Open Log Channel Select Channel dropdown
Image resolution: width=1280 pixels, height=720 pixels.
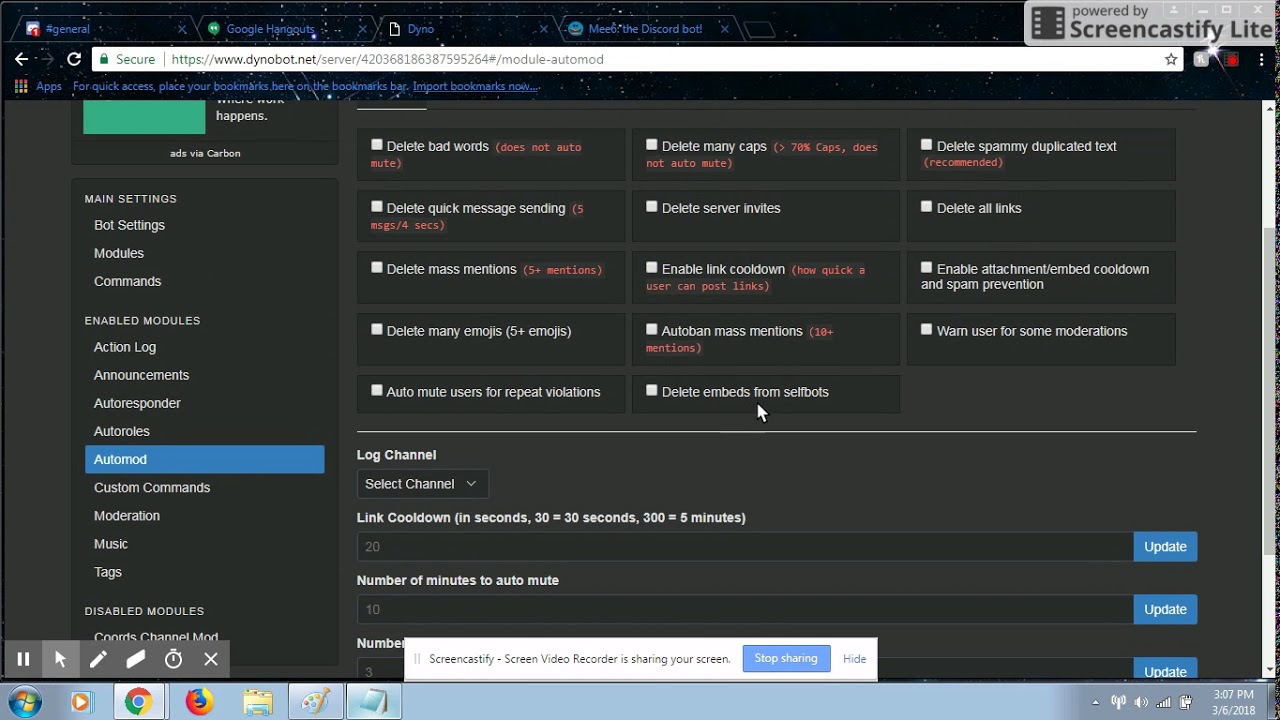click(422, 484)
